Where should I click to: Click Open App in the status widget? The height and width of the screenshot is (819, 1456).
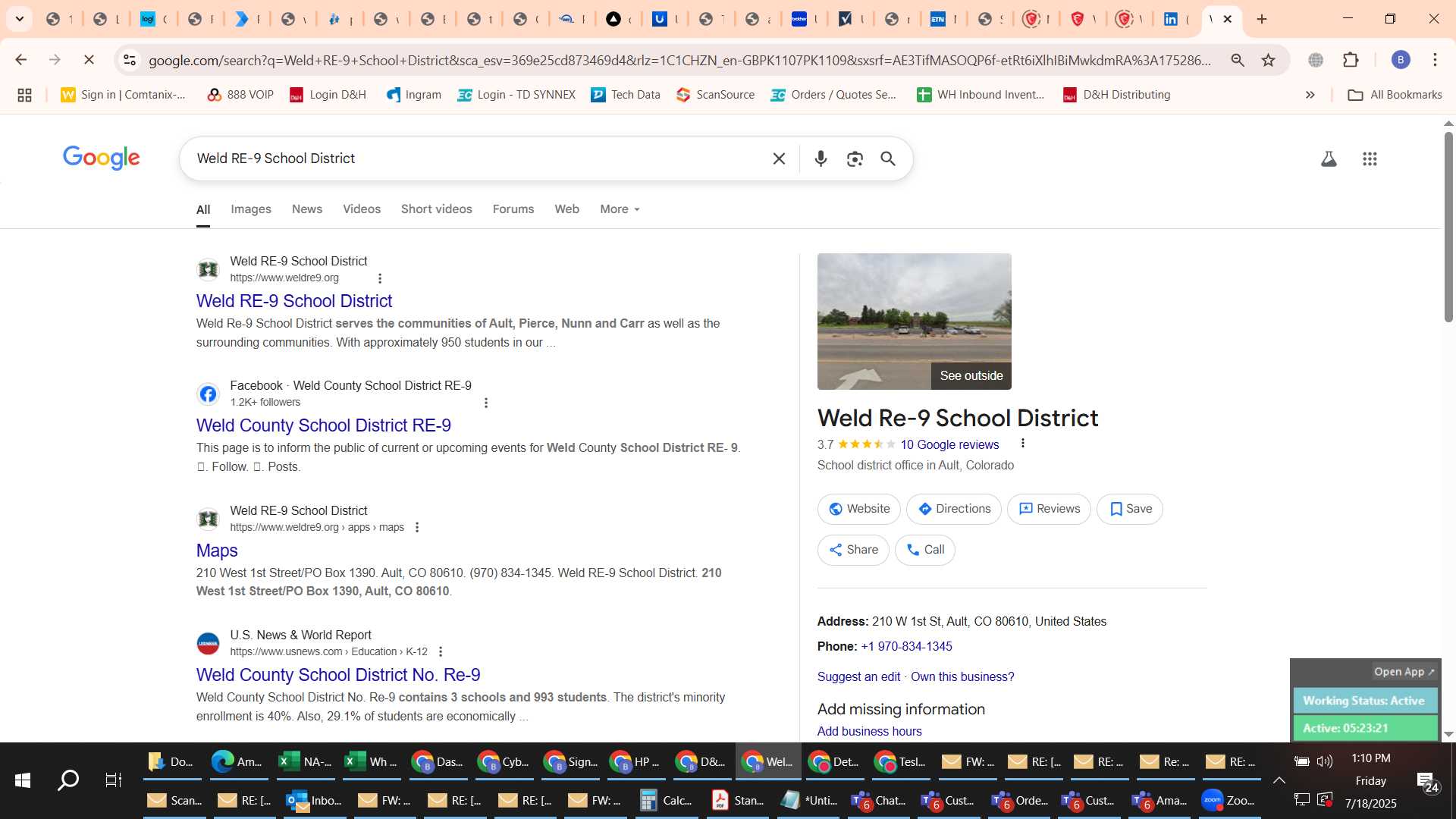pyautogui.click(x=1404, y=672)
